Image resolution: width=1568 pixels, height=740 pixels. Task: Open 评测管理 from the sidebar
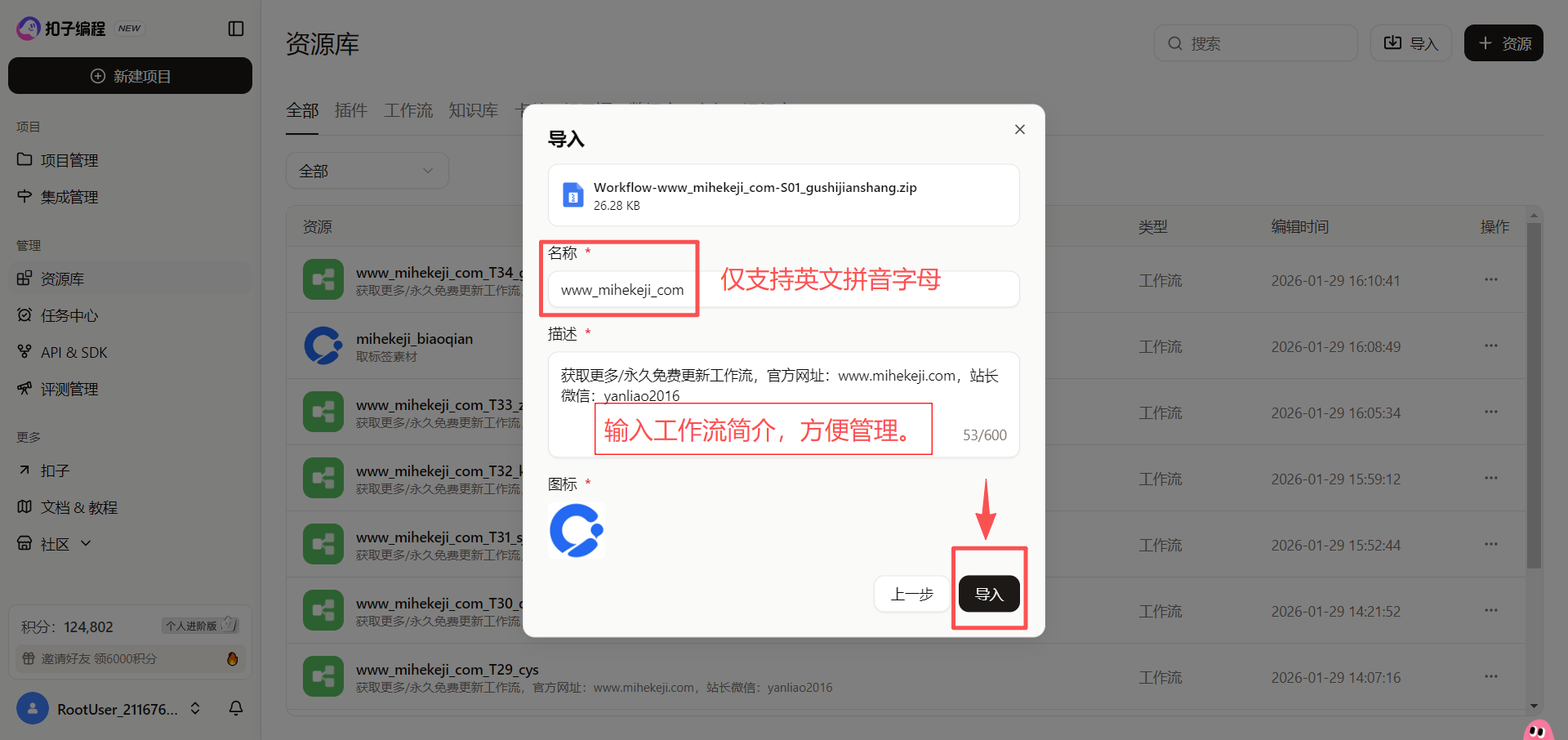coord(69,388)
